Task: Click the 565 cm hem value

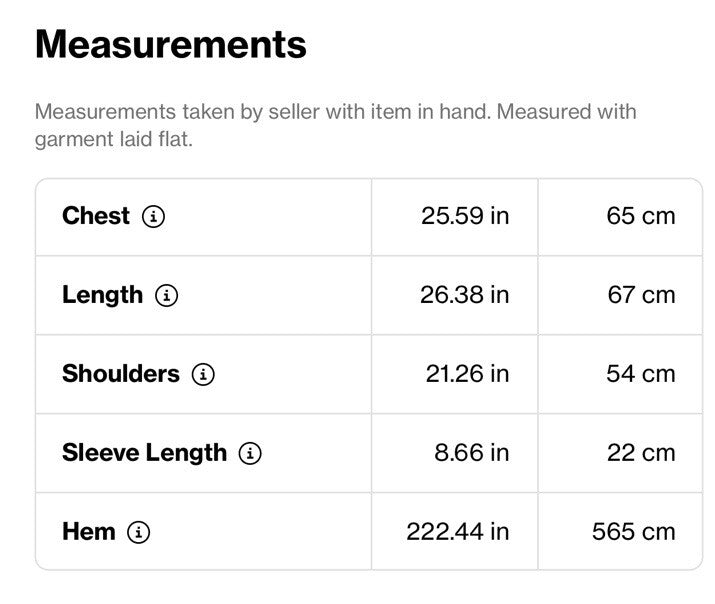Action: pos(634,532)
